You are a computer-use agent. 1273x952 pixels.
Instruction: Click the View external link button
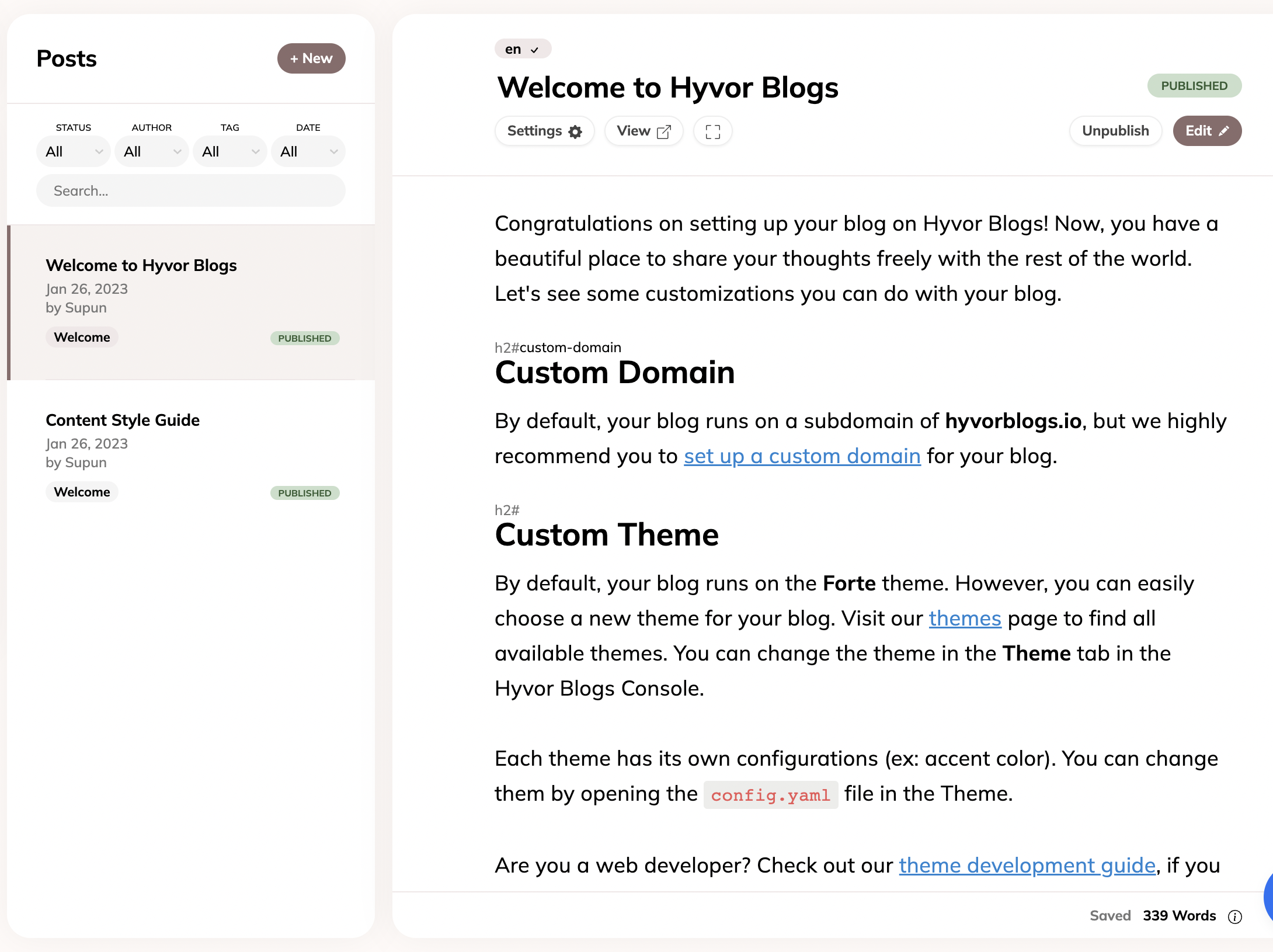coord(643,131)
